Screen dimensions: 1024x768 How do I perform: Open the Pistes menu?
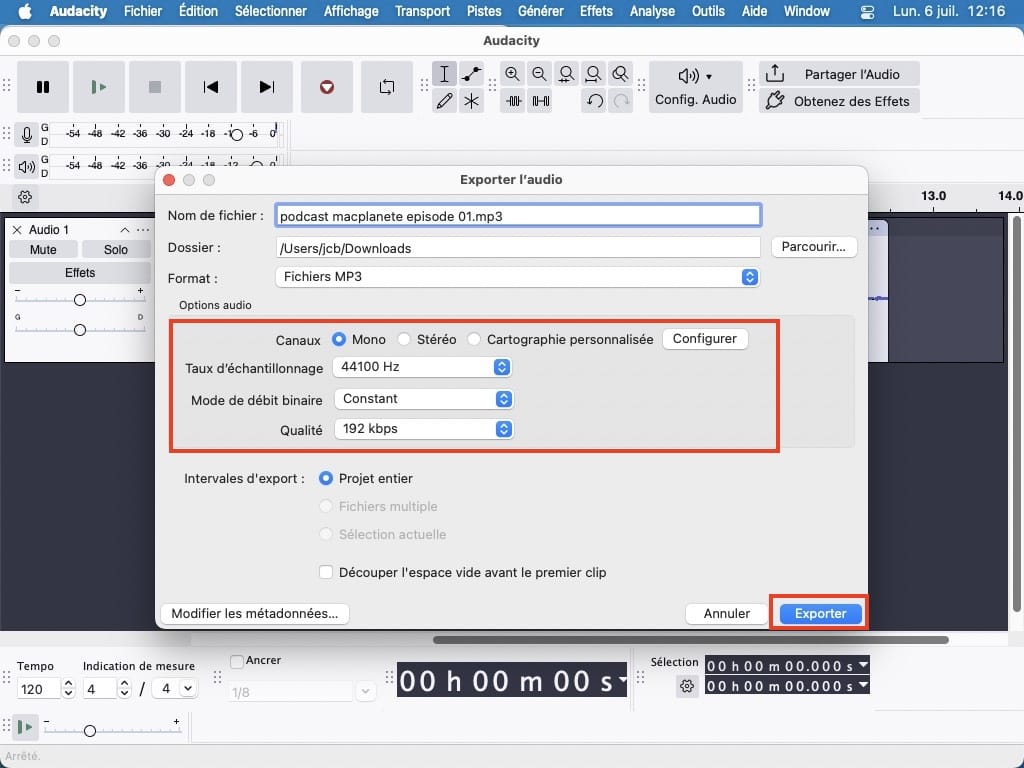[x=484, y=11]
